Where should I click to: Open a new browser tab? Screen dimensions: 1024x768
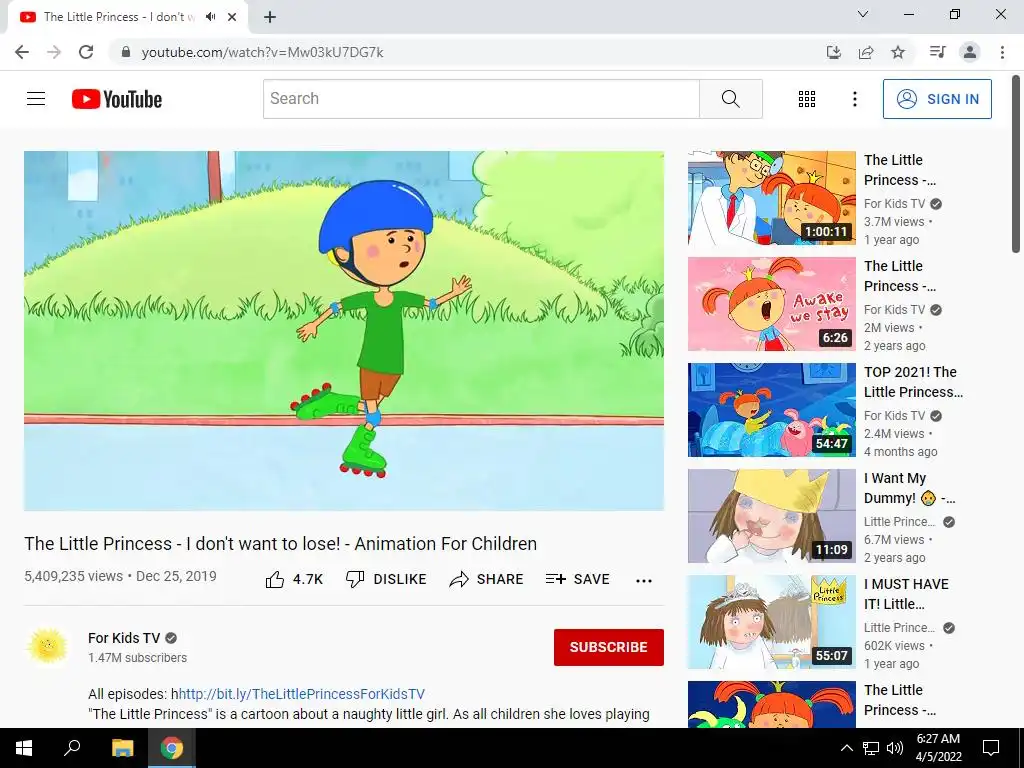(270, 17)
